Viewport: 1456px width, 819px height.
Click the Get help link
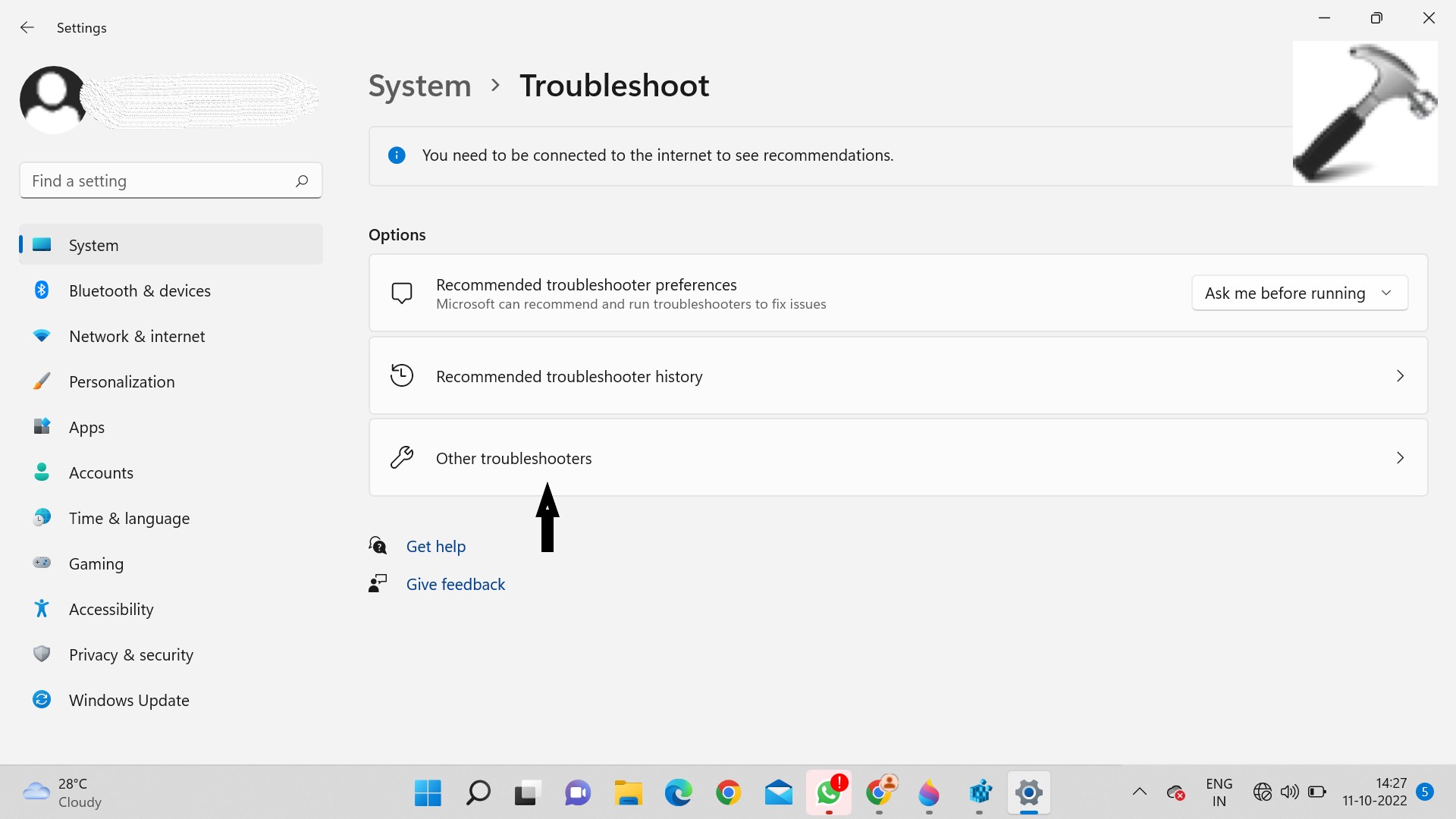point(435,546)
